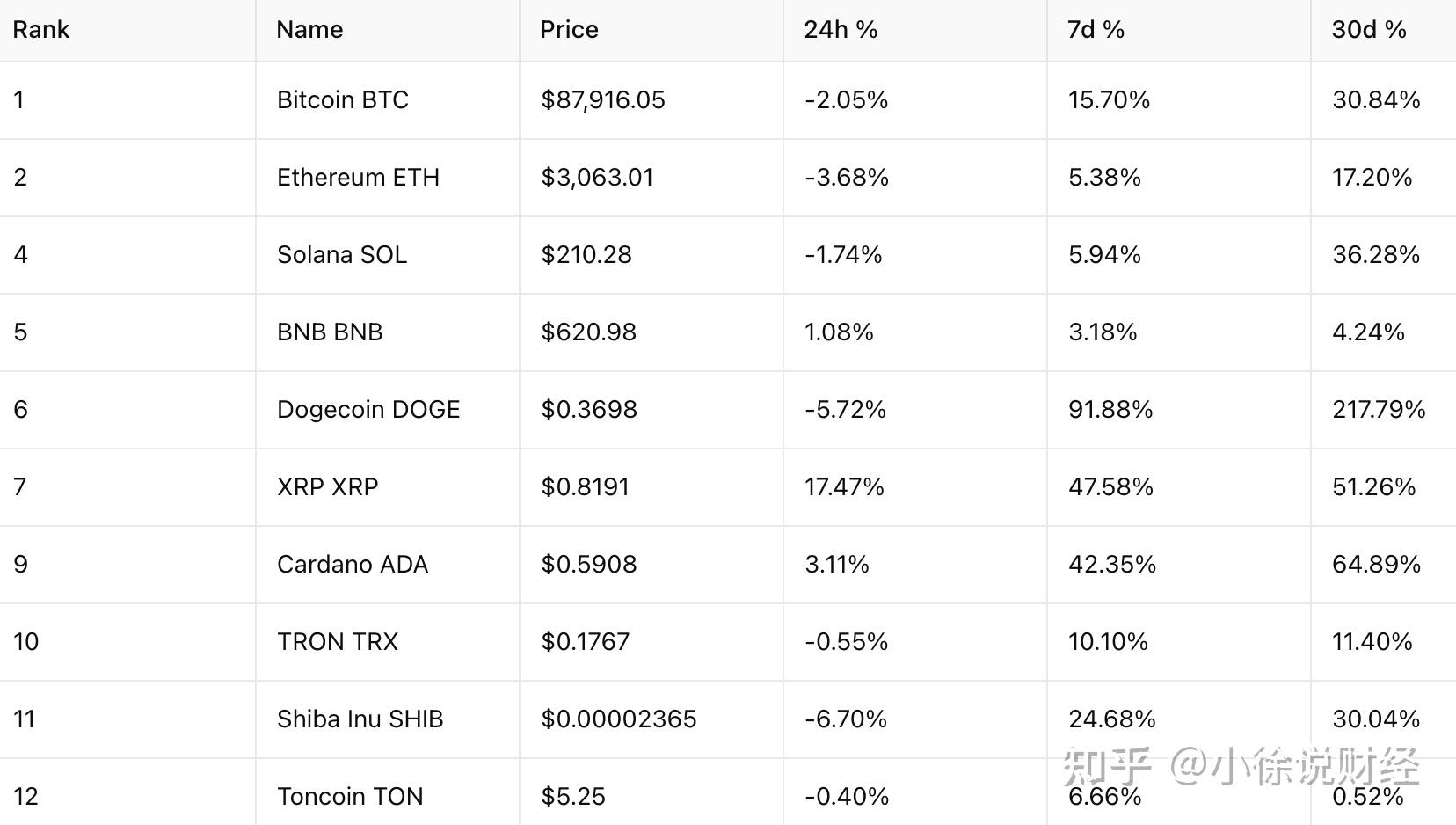Viewport: 1456px width, 825px height.
Task: Click TRON TRX in the table
Action: pos(338,642)
